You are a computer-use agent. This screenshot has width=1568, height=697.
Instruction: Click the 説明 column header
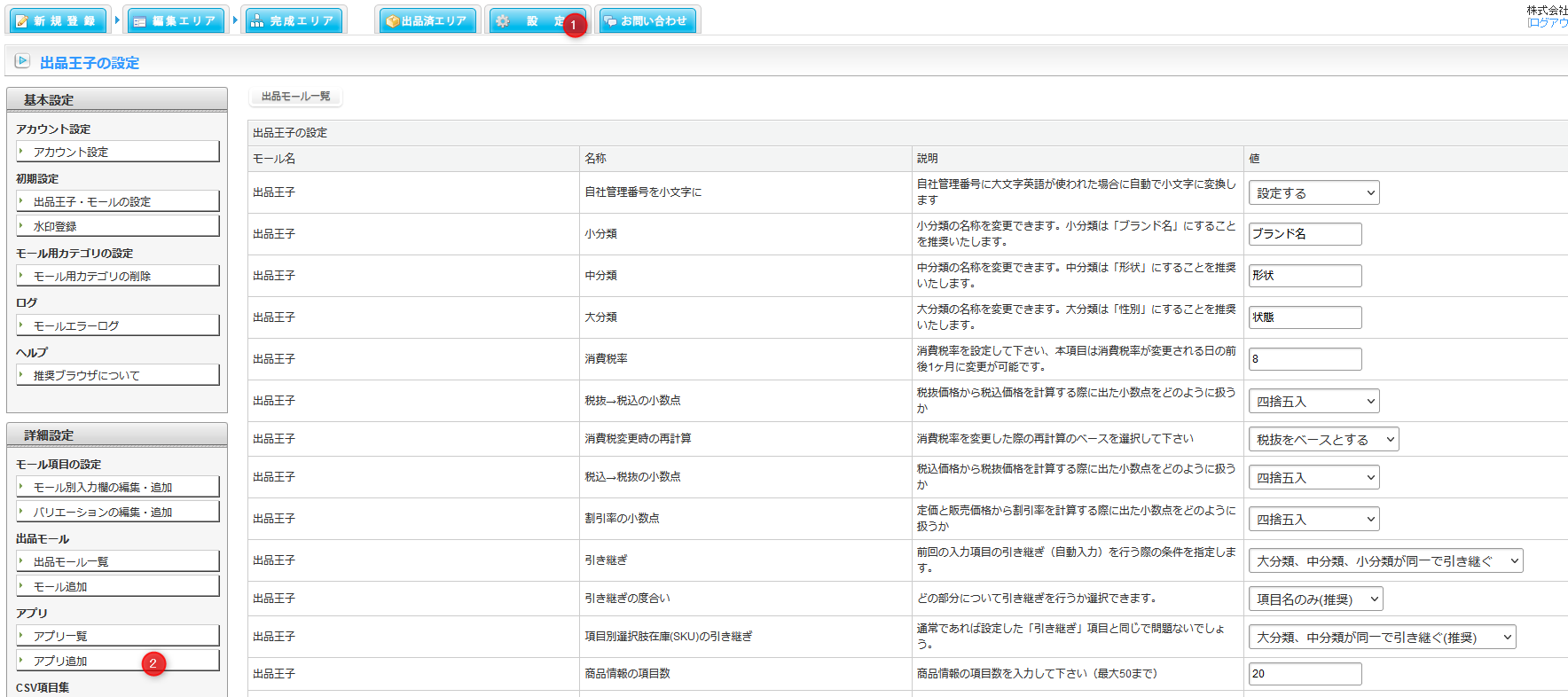point(1078,159)
